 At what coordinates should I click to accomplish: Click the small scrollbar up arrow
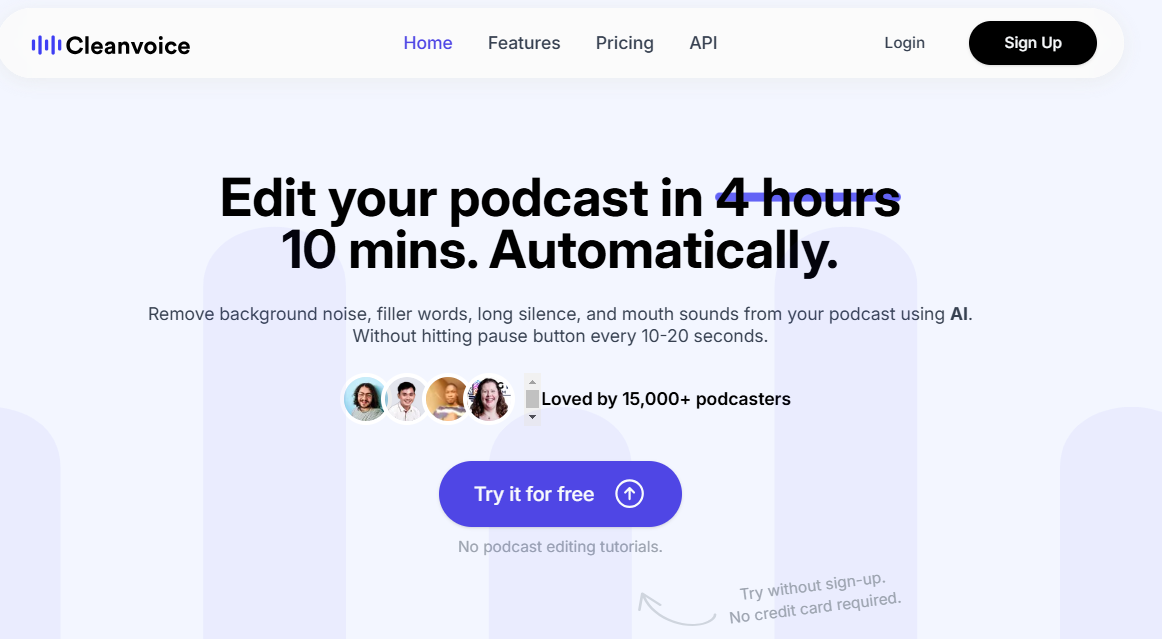pos(533,381)
